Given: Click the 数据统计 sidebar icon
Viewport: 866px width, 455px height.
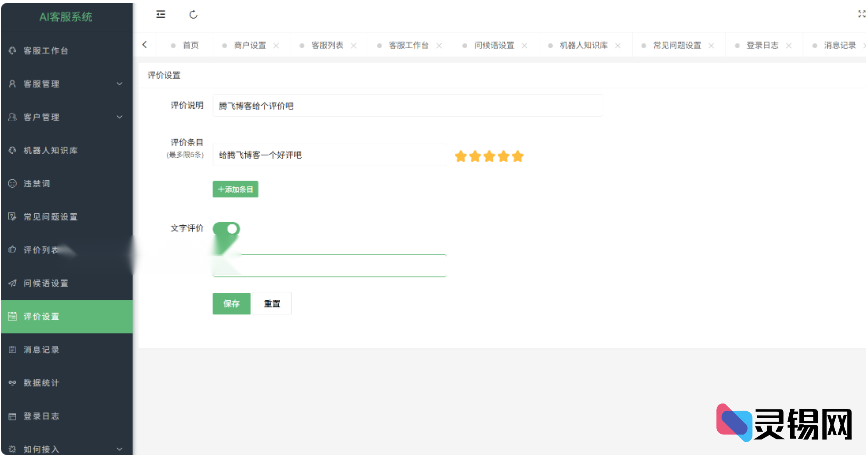Looking at the screenshot, I should point(12,383).
